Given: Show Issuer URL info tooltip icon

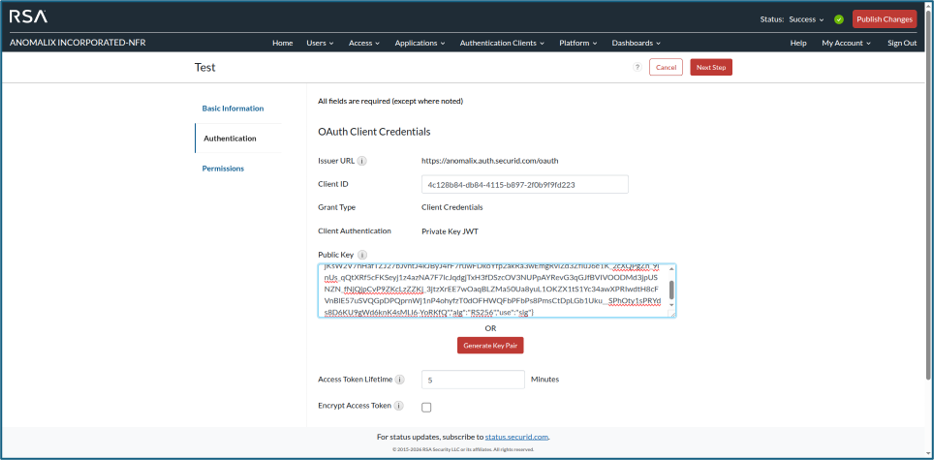Looking at the screenshot, I should tap(362, 161).
